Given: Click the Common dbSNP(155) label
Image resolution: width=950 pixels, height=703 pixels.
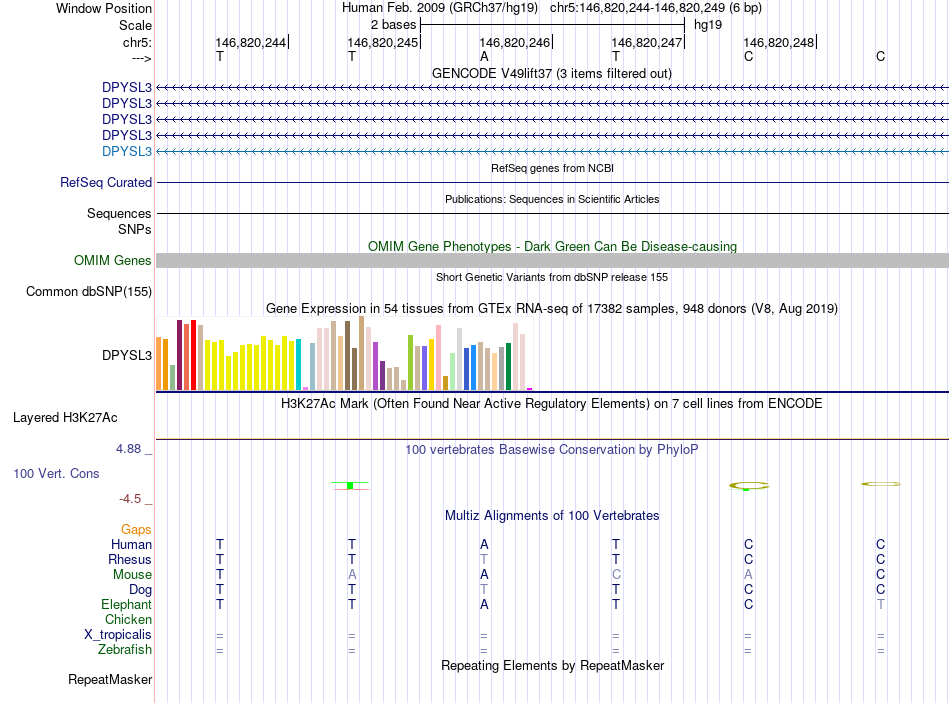Looking at the screenshot, I should (x=89, y=292).
